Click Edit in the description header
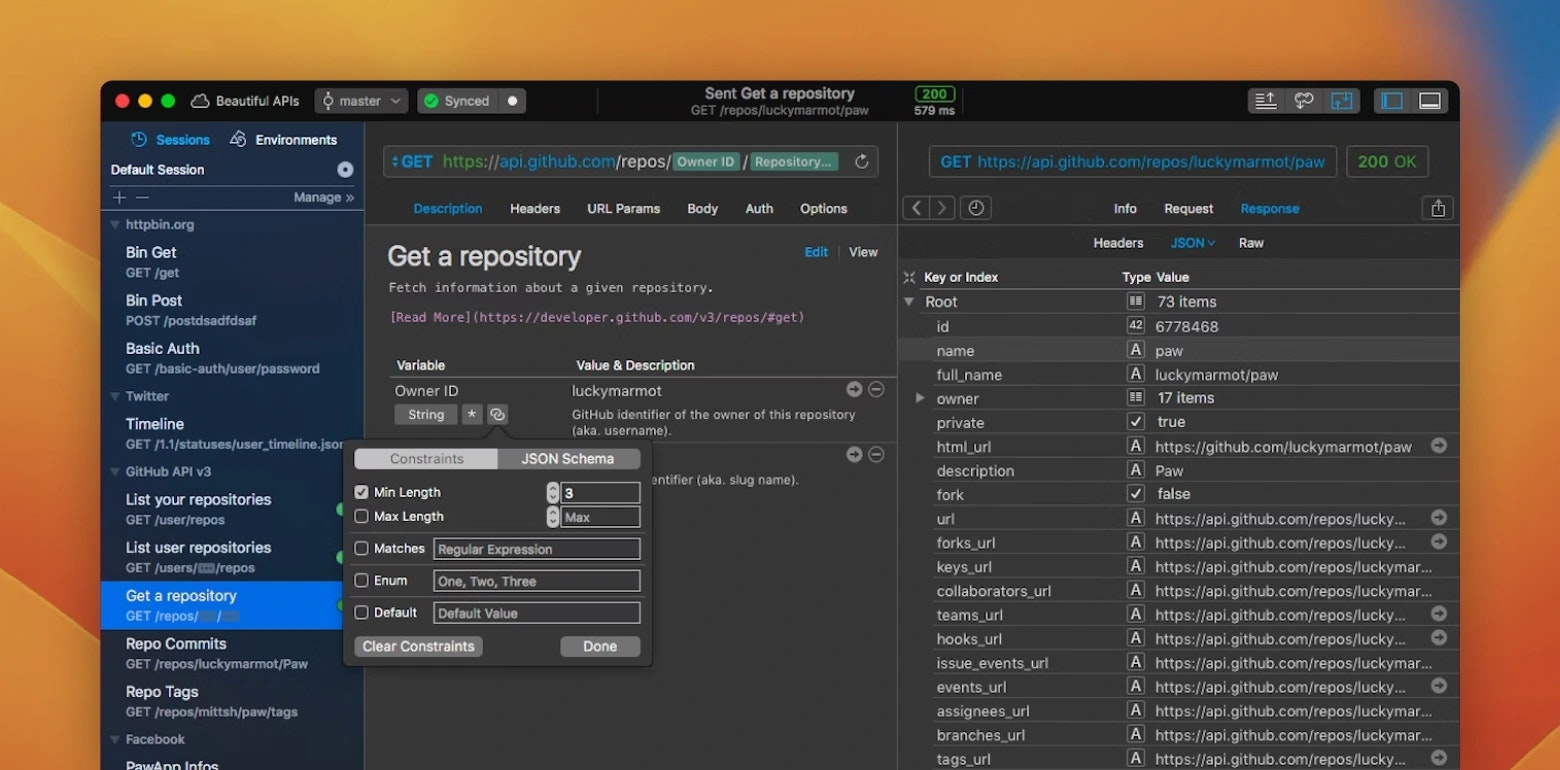The image size is (1560, 770). pos(816,252)
